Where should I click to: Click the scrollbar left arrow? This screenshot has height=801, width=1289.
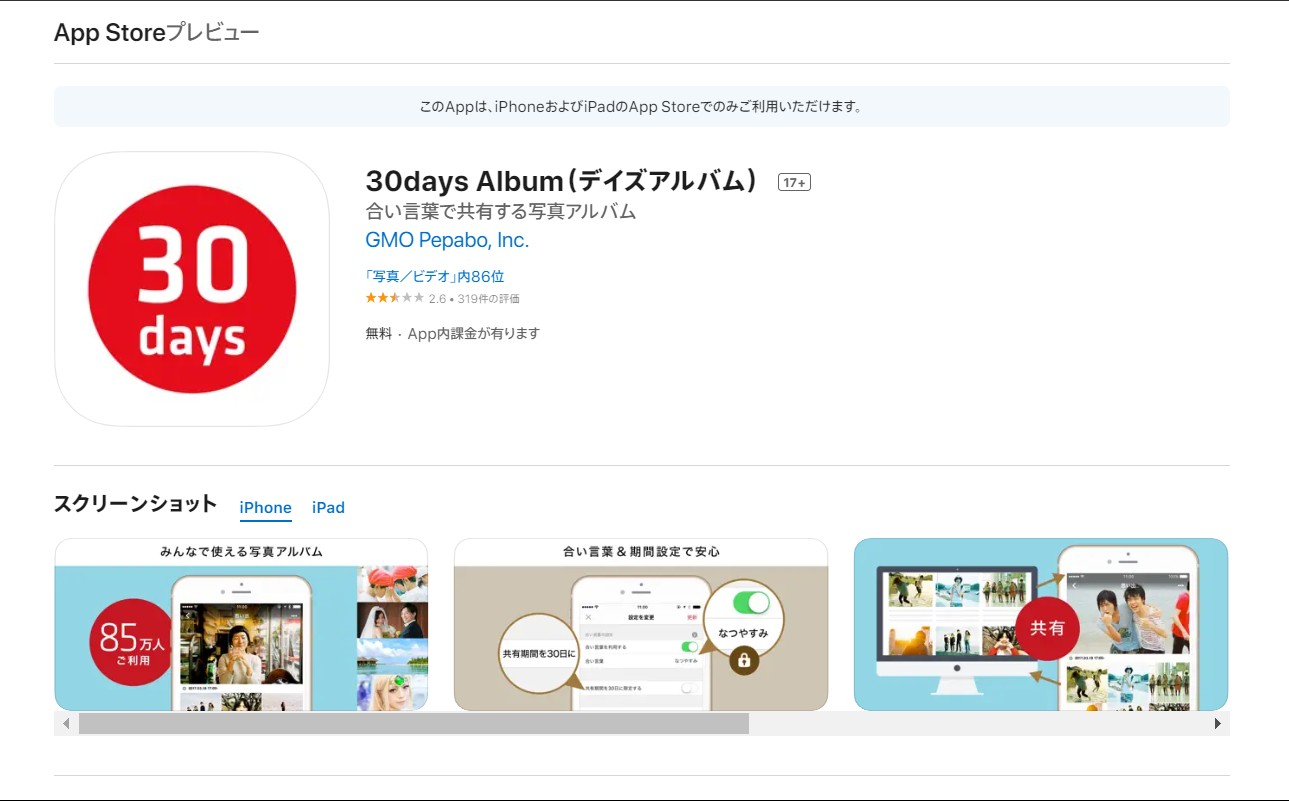point(67,723)
